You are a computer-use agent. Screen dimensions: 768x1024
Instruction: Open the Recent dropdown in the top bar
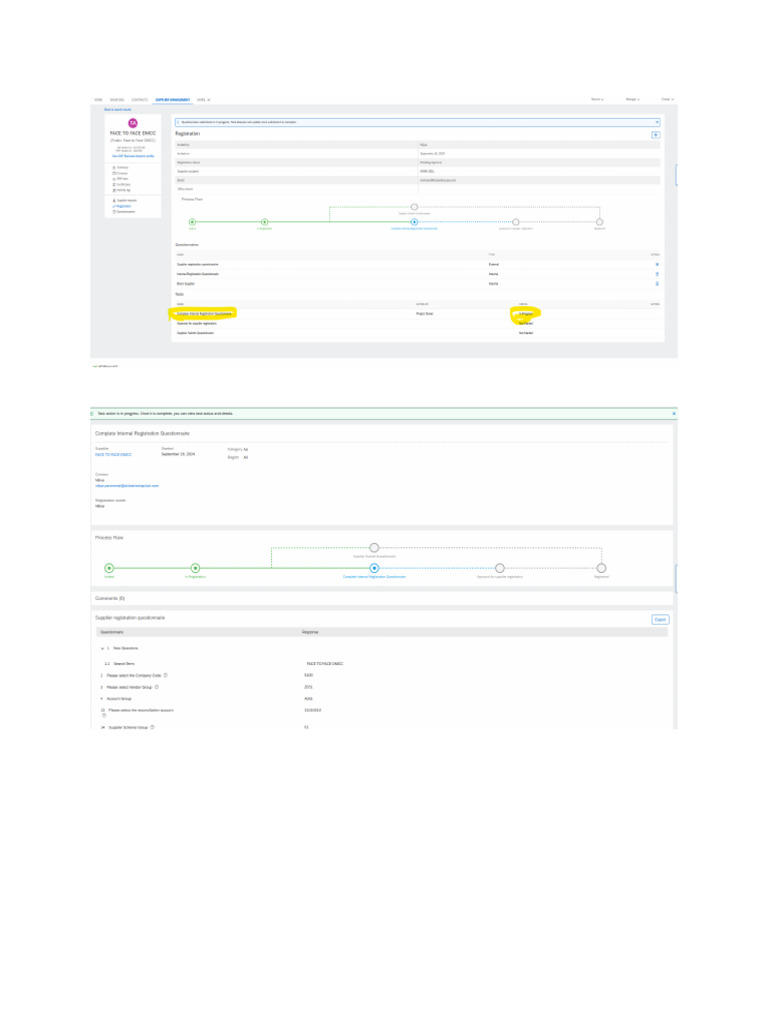tap(597, 100)
